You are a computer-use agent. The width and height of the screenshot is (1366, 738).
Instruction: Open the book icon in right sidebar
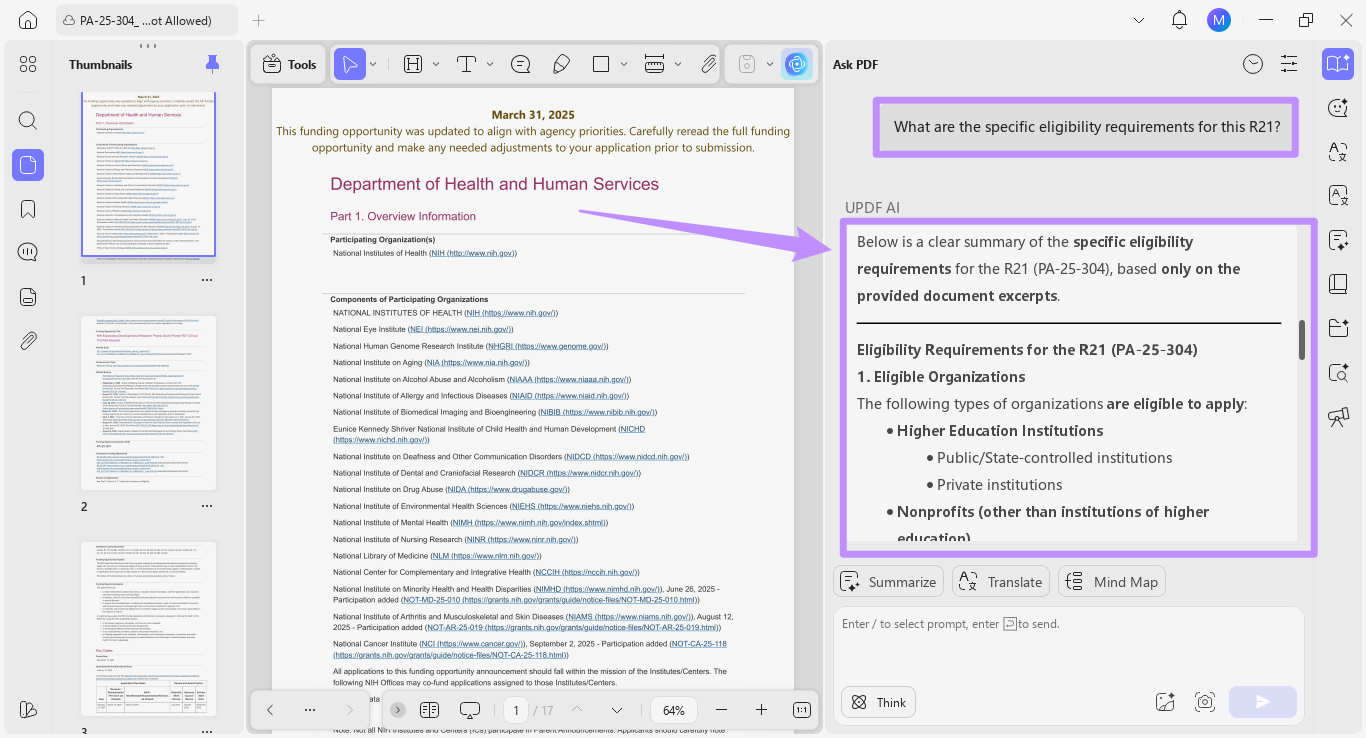pos(1338,284)
